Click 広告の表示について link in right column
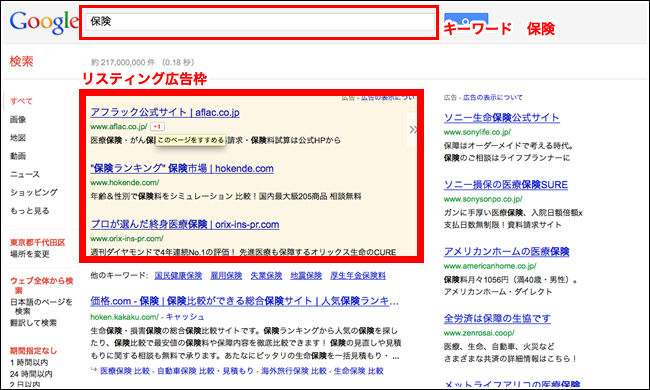 pyautogui.click(x=493, y=97)
